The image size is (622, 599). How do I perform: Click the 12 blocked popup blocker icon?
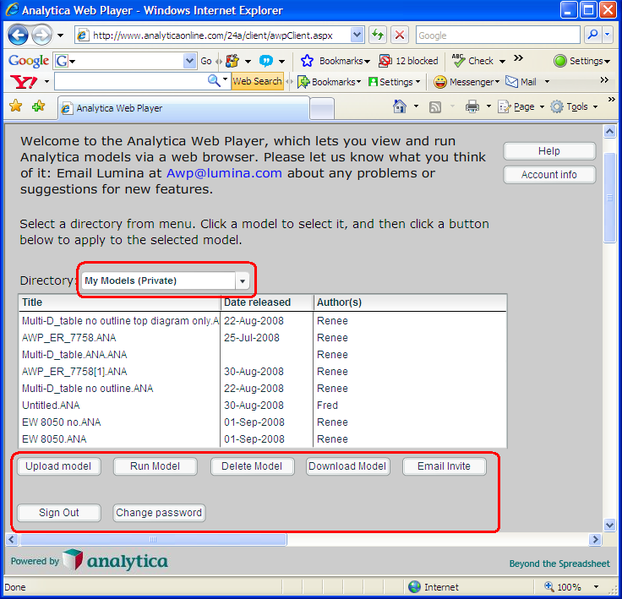point(384,61)
